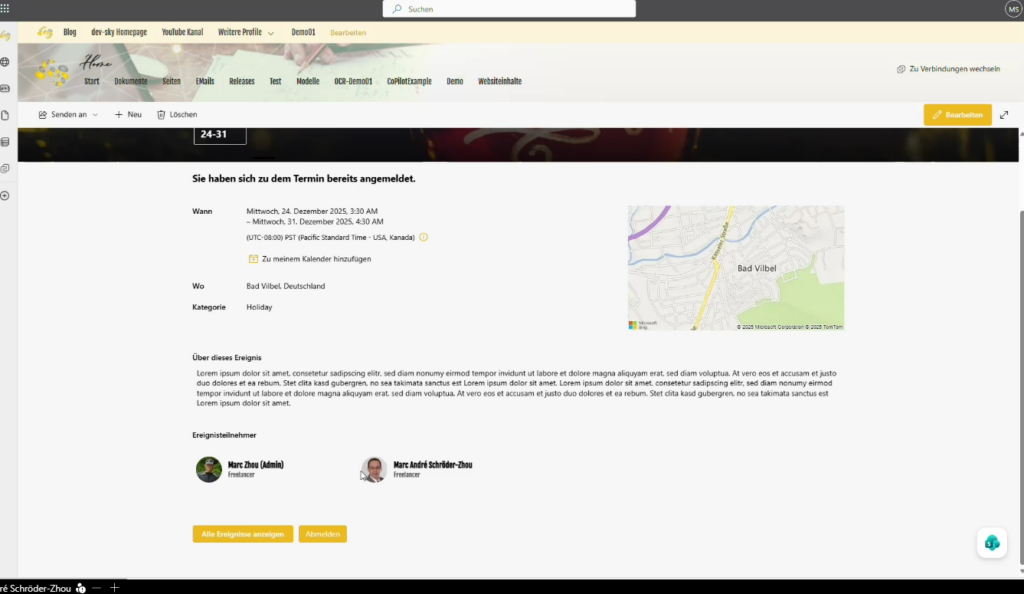Open the SharePoint assistant floating icon

click(992, 542)
